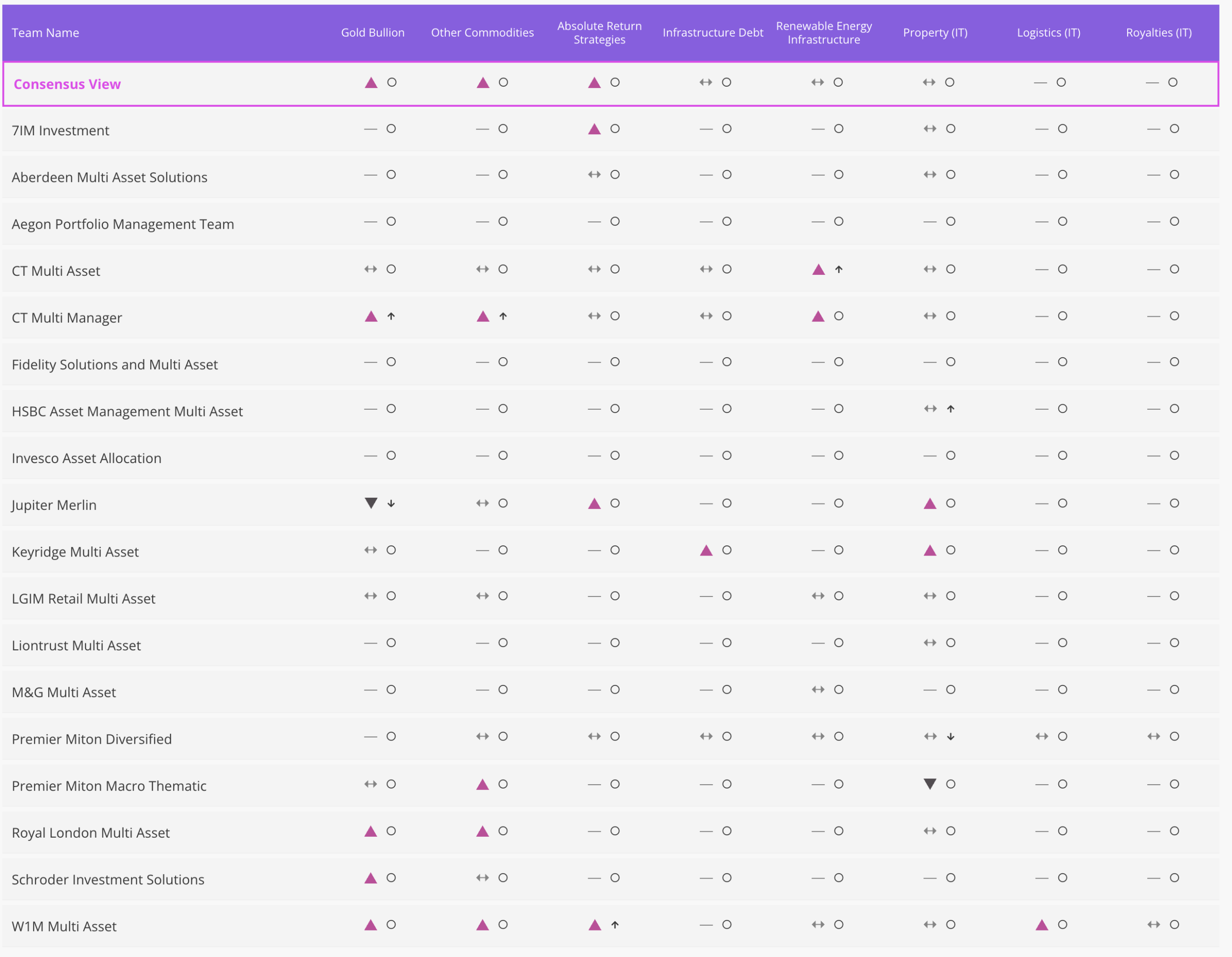
Task: Click Consensus View Gold Bullion triangle
Action: coord(371,82)
